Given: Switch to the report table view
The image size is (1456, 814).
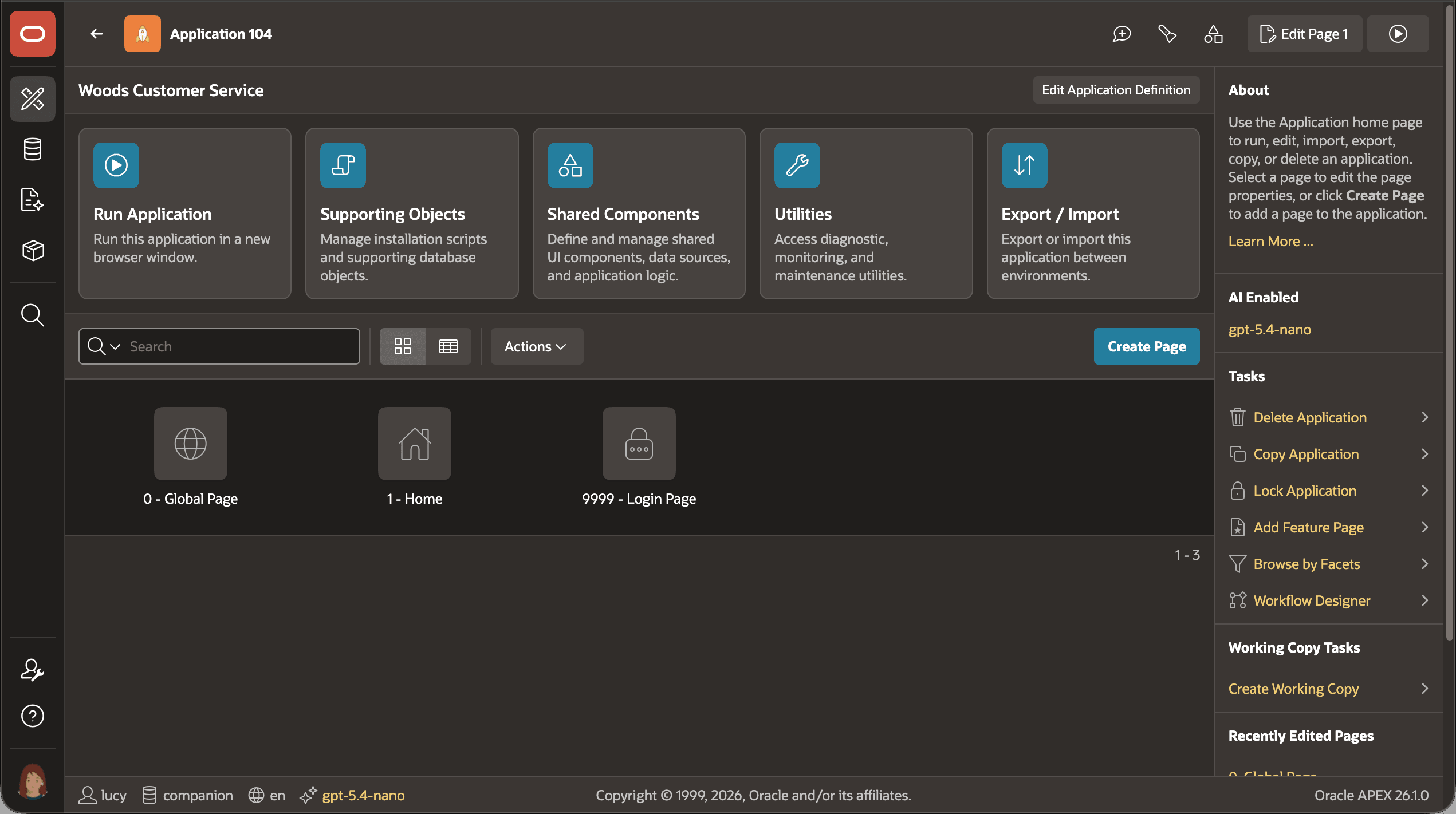Looking at the screenshot, I should coord(448,346).
